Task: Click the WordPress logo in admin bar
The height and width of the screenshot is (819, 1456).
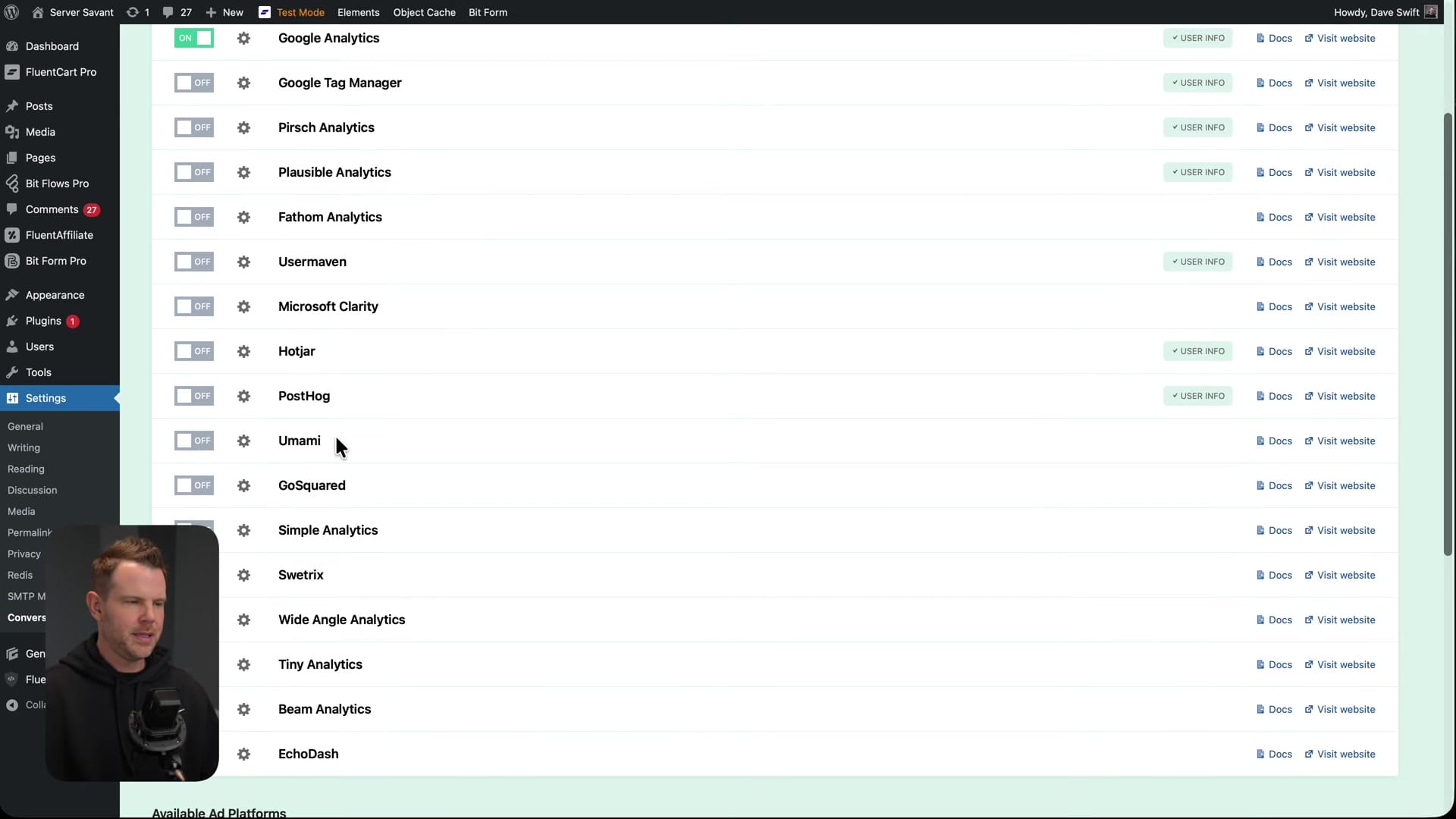Action: click(x=11, y=12)
